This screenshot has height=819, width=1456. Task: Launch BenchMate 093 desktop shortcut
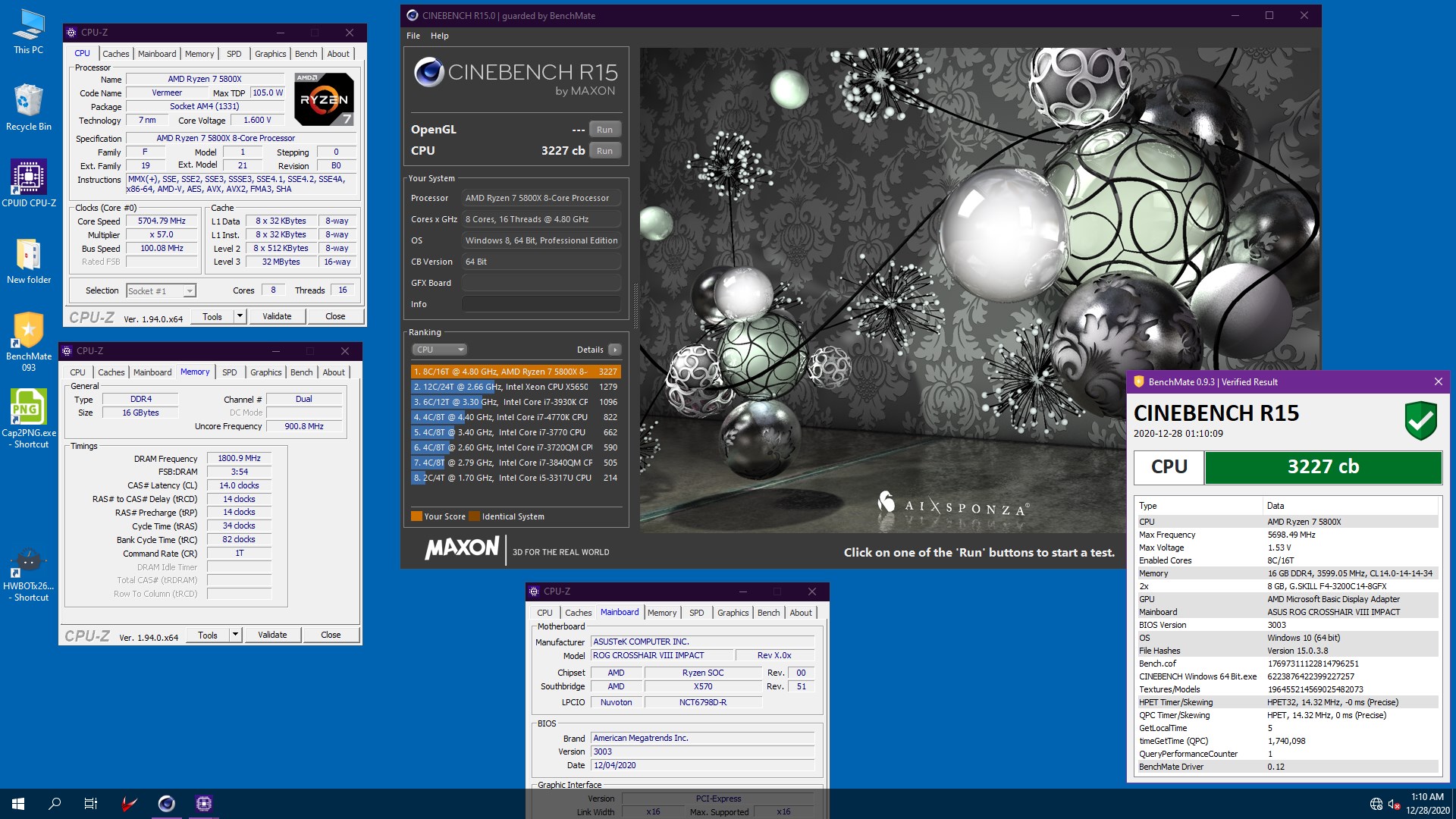(29, 342)
